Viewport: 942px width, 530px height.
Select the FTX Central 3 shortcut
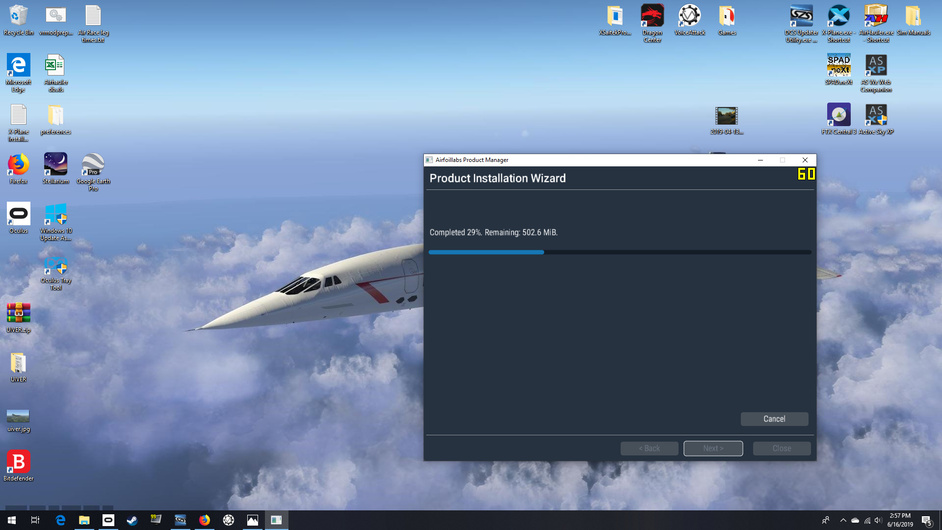tap(838, 119)
